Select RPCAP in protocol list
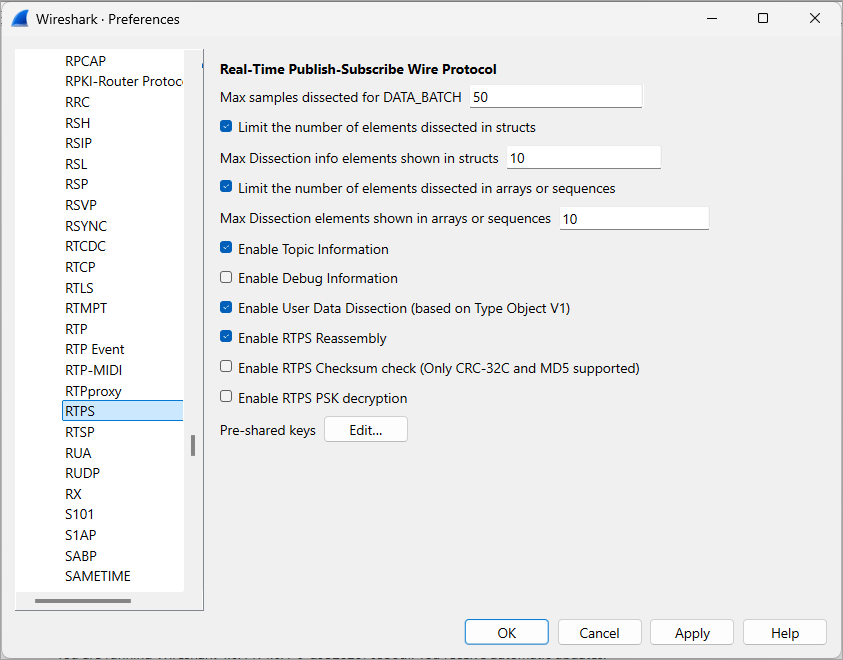Viewport: 843px width, 660px height. (x=85, y=61)
